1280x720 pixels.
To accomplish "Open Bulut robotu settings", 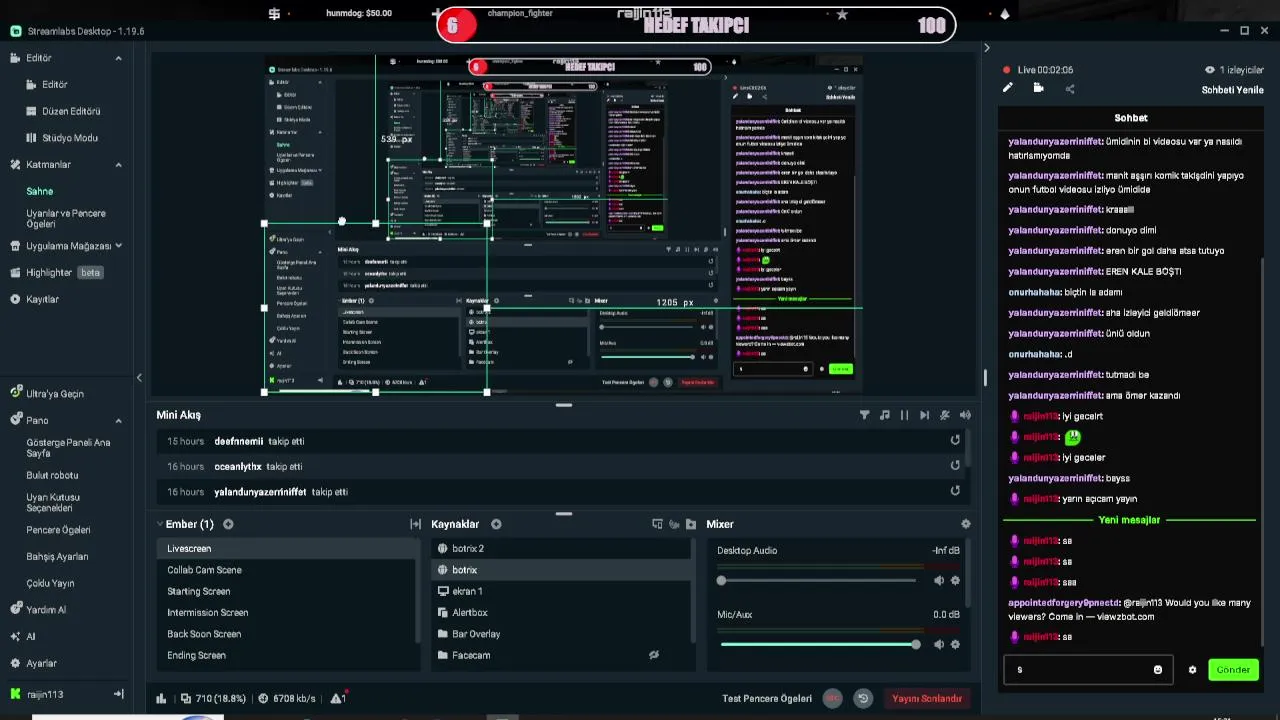I will point(52,475).
